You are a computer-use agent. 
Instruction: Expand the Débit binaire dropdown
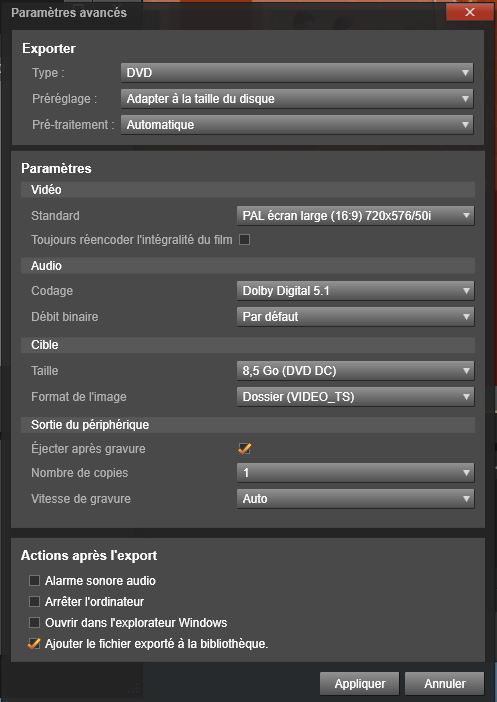(x=355, y=317)
